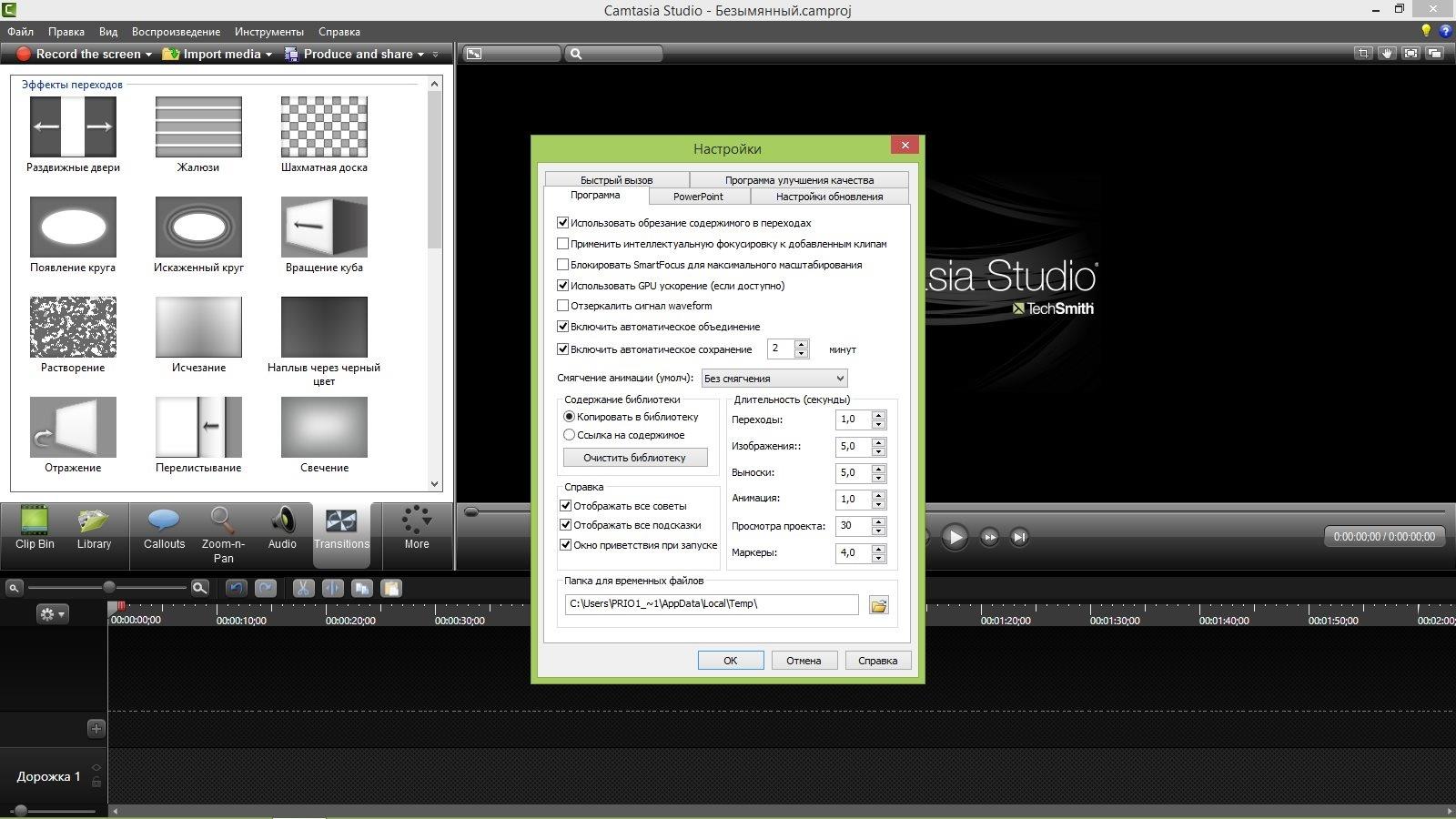Jump to next clip playback button
The image size is (1456, 819).
1020,537
